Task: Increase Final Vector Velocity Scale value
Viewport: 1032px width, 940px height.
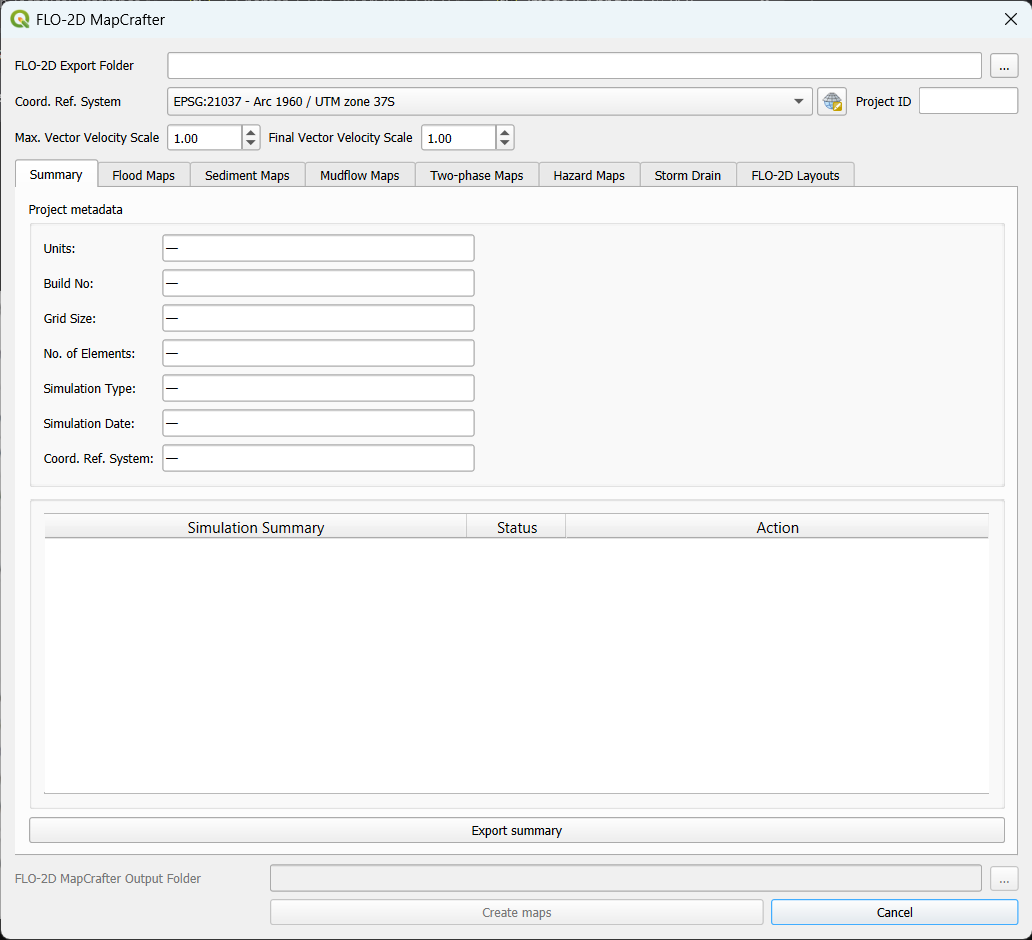Action: [505, 132]
